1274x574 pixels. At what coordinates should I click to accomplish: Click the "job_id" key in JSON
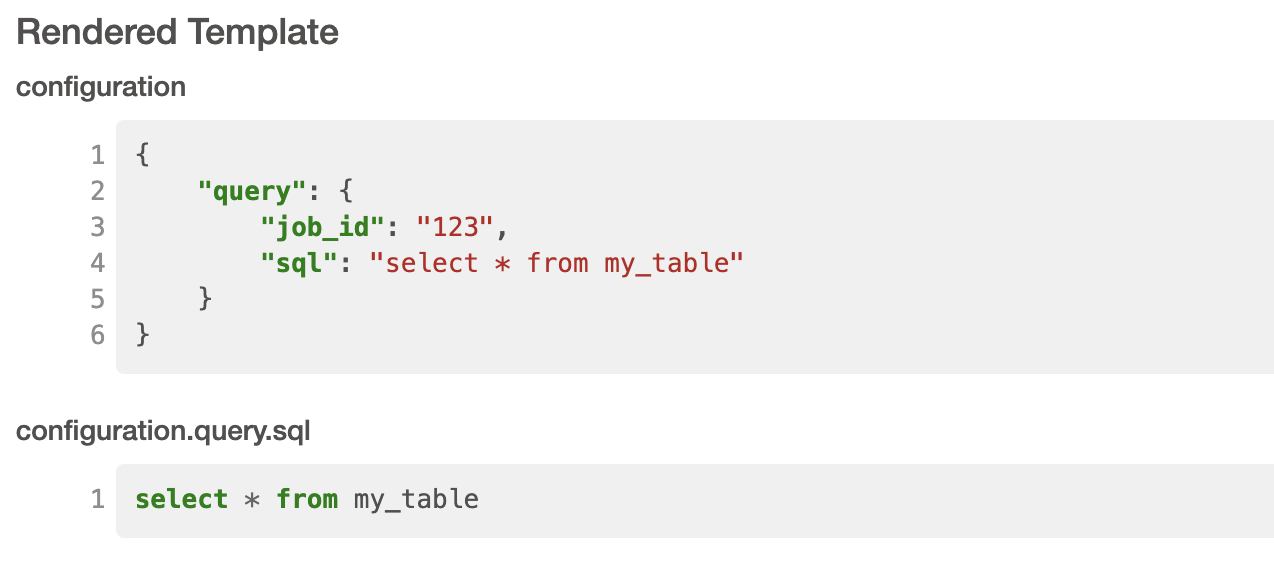pyautogui.click(x=323, y=227)
